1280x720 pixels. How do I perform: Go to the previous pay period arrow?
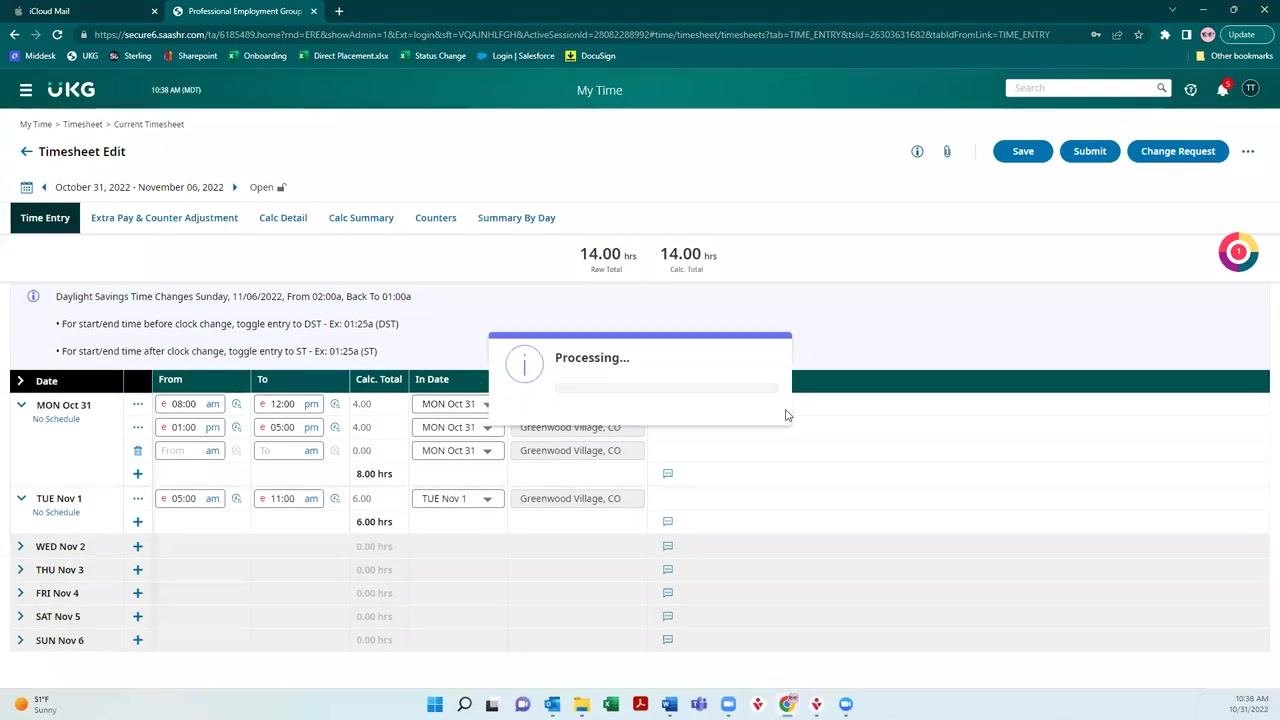click(44, 187)
